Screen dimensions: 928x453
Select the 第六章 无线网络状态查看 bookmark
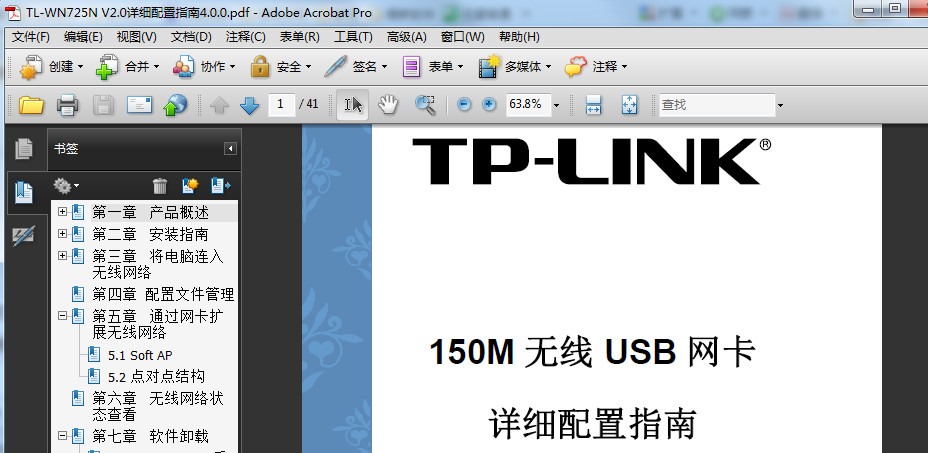click(157, 406)
